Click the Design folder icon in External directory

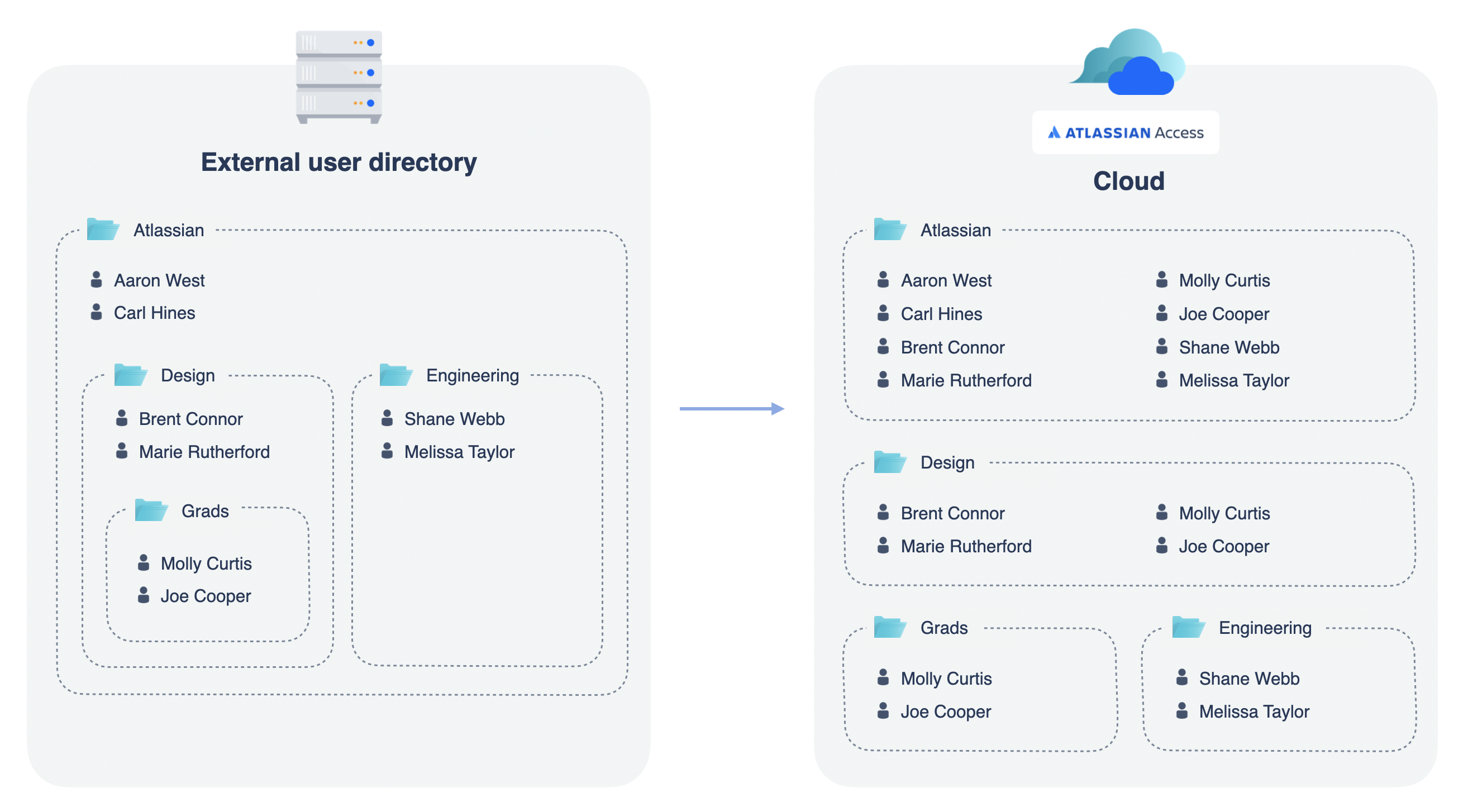(130, 375)
